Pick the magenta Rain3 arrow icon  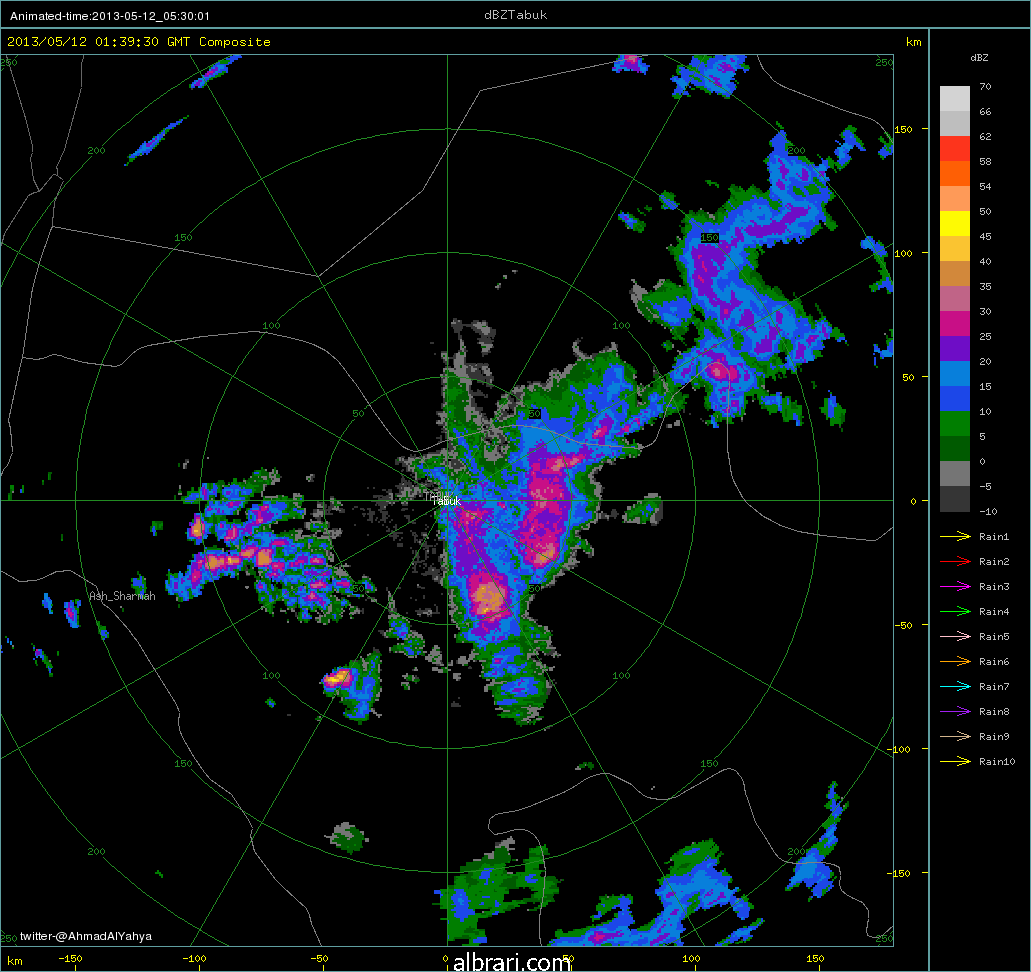955,587
